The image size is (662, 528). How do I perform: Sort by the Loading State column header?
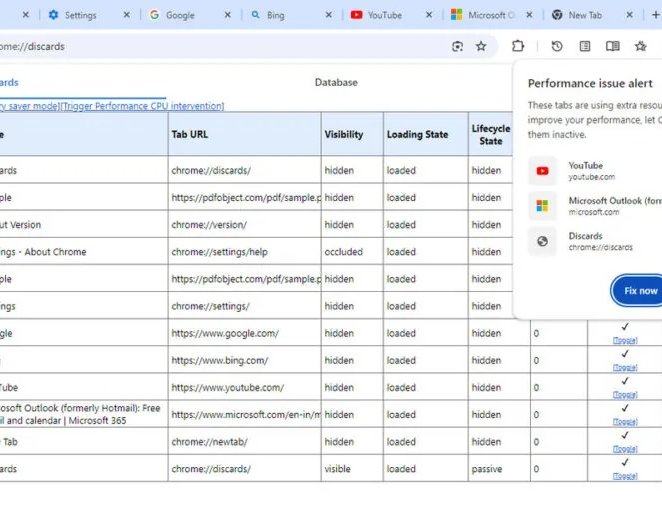pos(426,134)
